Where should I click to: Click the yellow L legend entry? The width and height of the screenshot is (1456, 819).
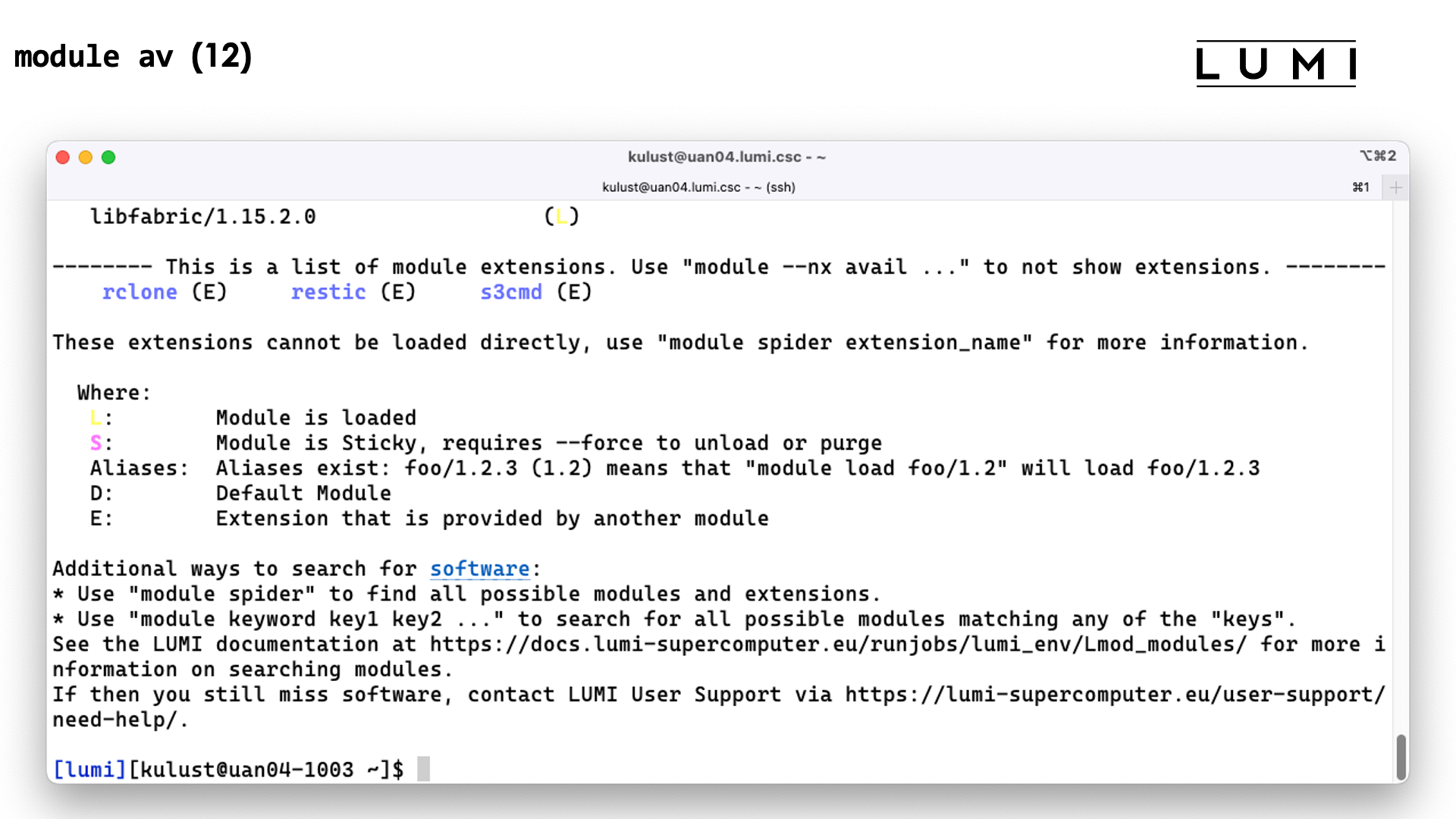(96, 418)
